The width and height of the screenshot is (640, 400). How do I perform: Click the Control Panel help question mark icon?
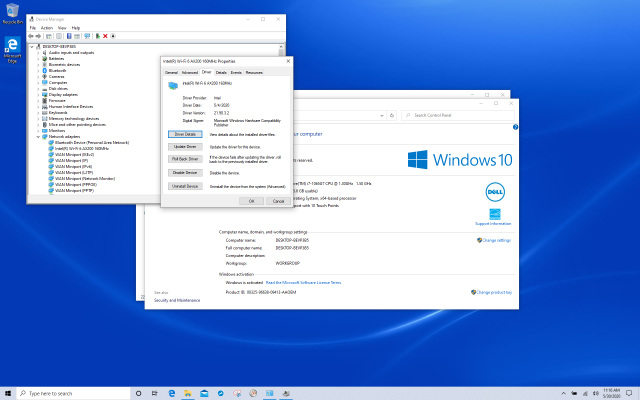click(x=514, y=129)
